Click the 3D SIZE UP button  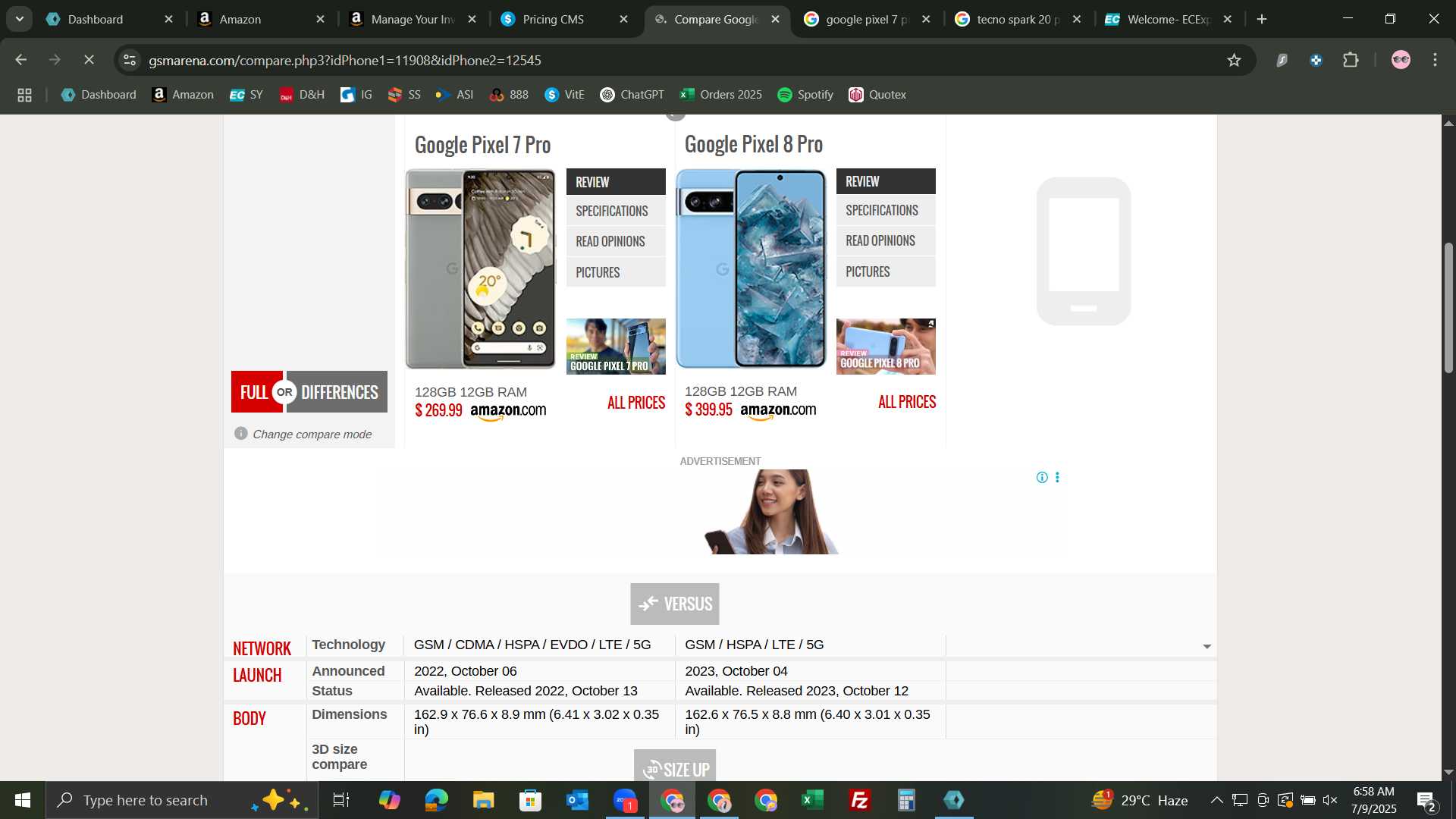(674, 767)
